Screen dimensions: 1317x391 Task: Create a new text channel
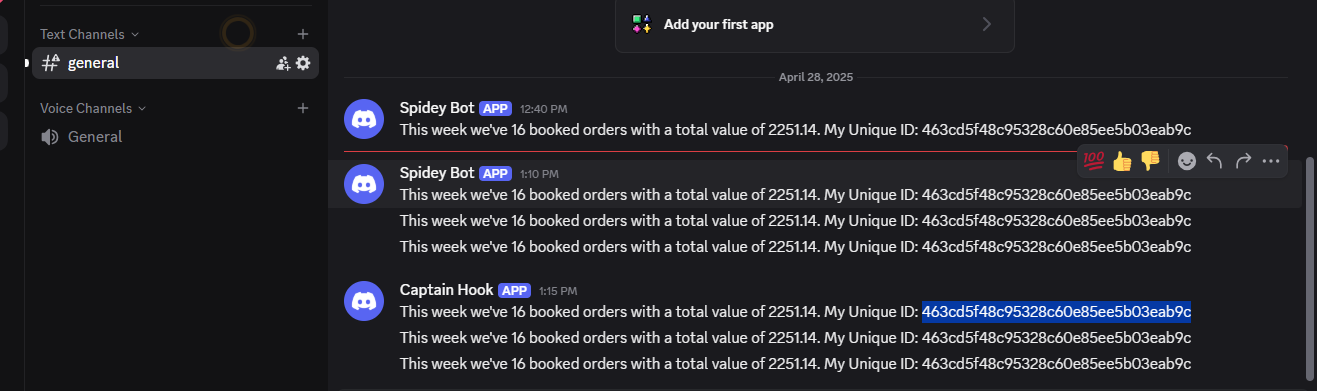click(x=303, y=34)
